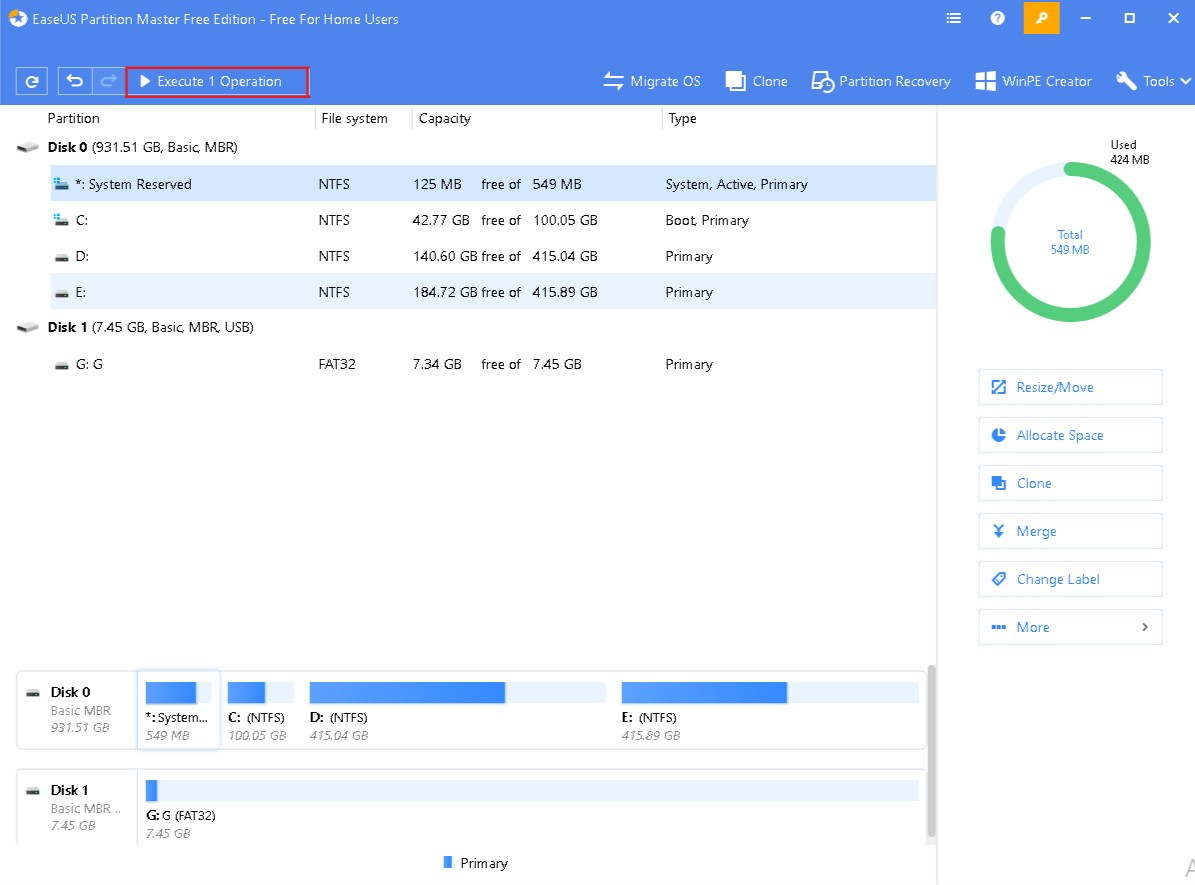
Task: Open WinPE Creator
Action: pos(1034,82)
